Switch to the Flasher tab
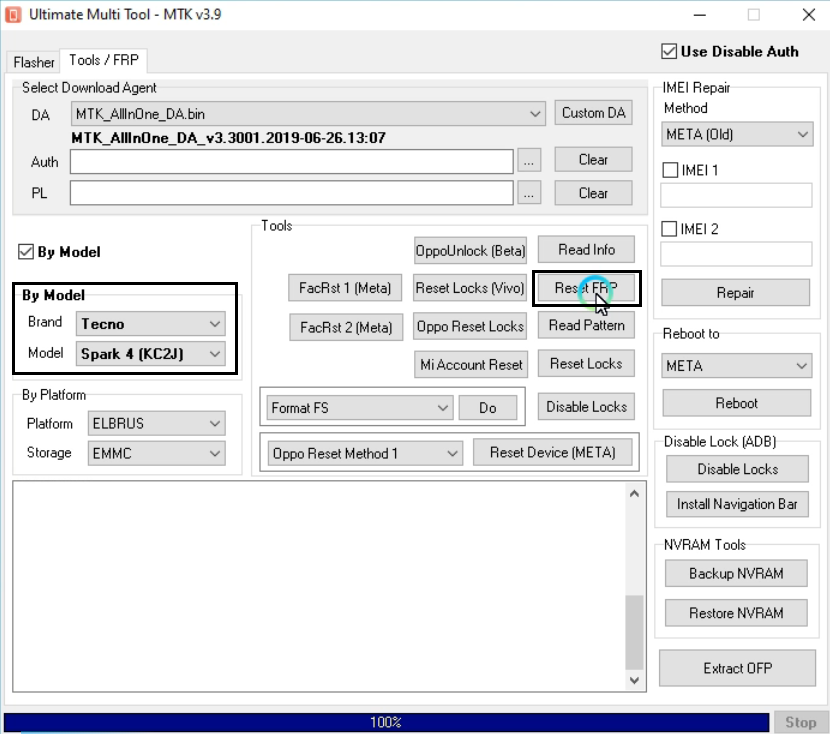Viewport: 830px width, 734px height. click(x=34, y=62)
